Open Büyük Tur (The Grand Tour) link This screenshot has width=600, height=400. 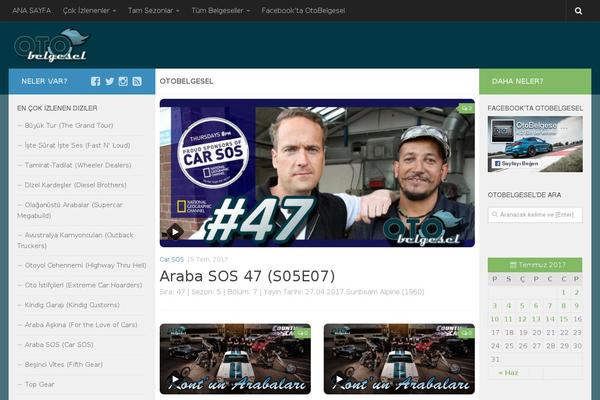(x=69, y=125)
